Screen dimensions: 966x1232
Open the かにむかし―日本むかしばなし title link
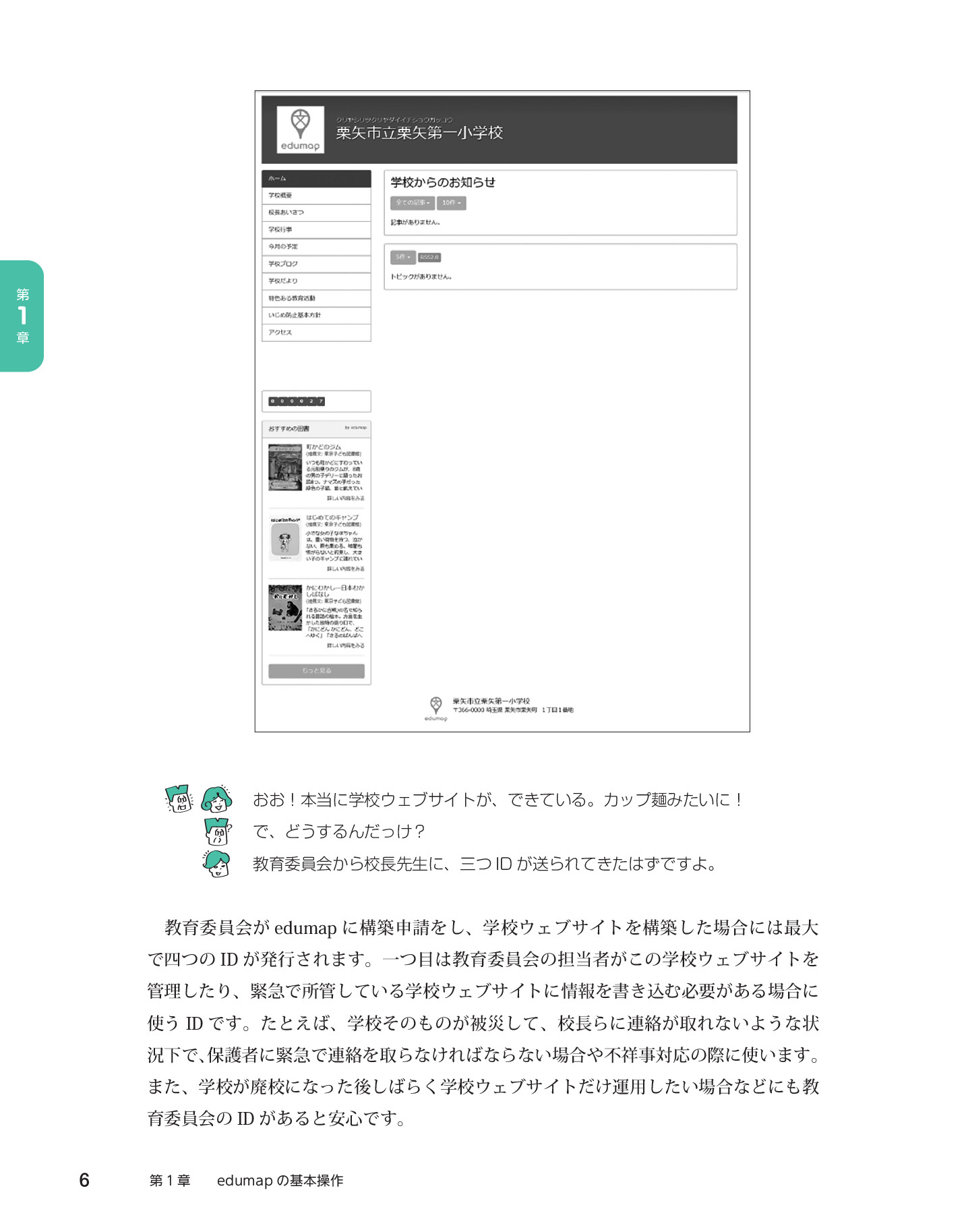pos(335,591)
